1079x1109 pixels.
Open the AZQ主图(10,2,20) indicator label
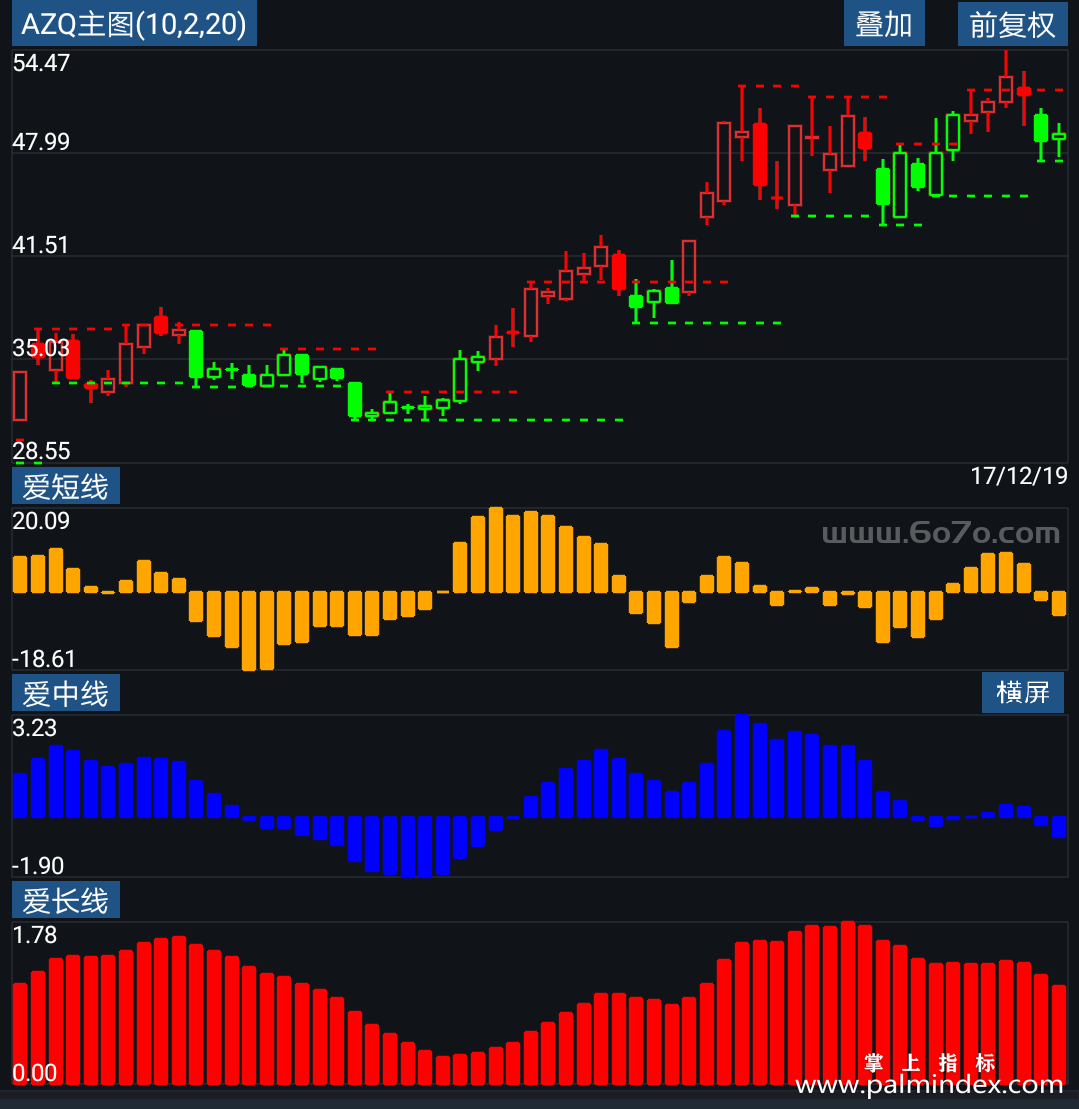pos(134,23)
